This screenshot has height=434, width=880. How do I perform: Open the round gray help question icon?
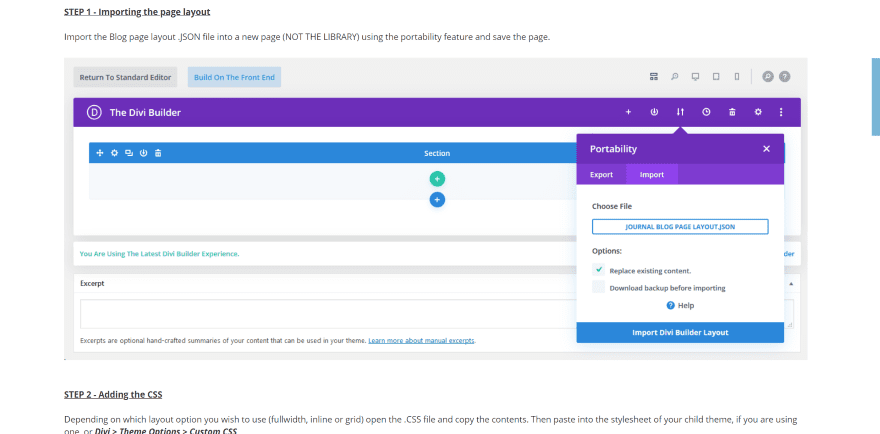(x=785, y=76)
